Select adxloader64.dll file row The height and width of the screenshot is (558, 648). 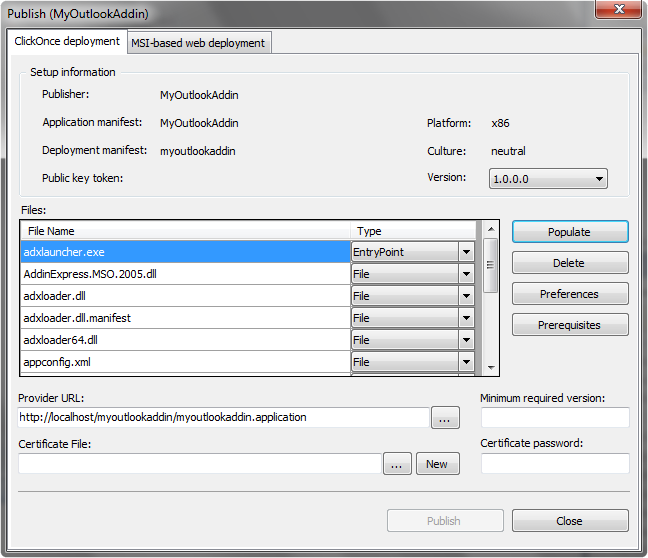pos(186,340)
